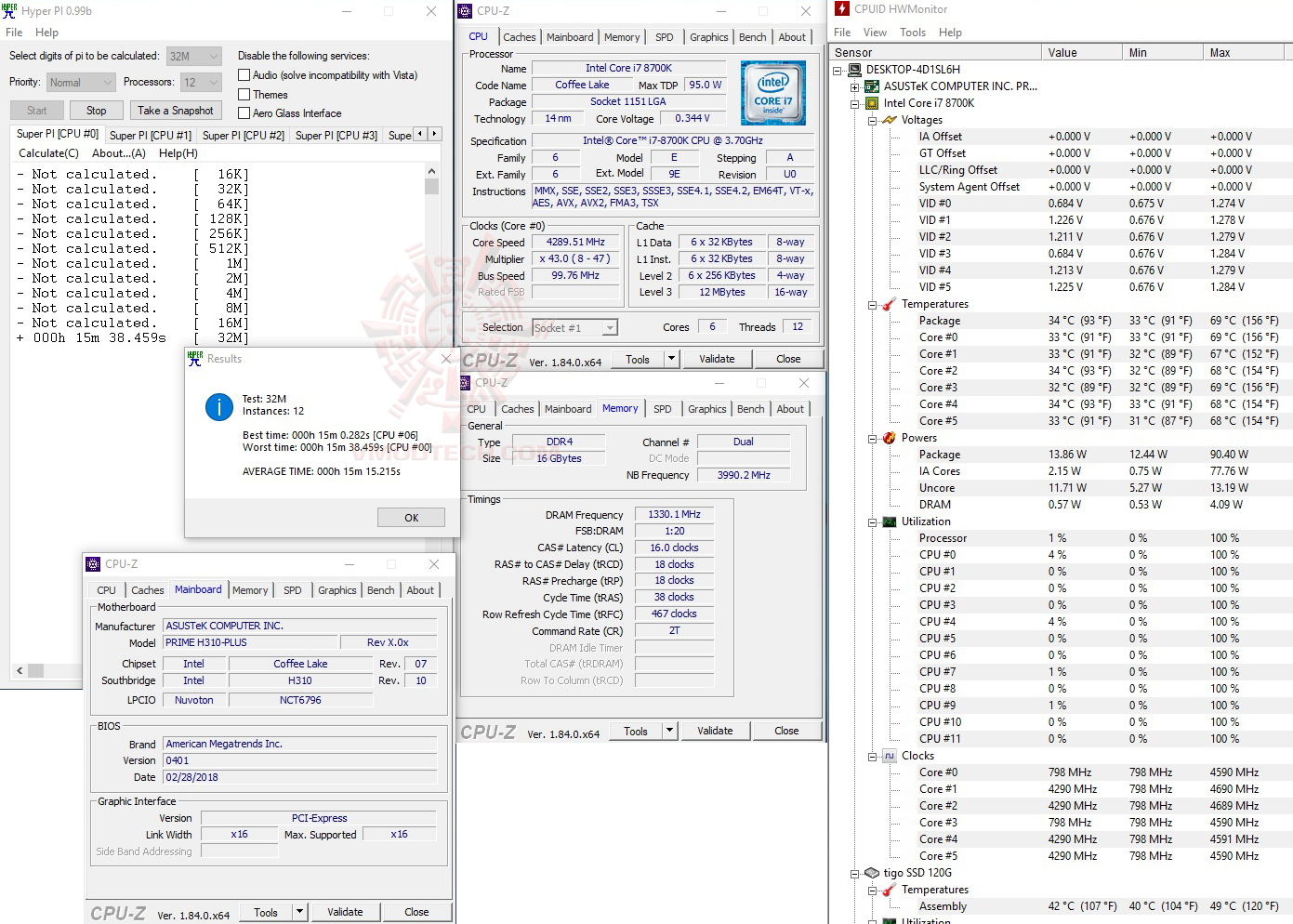Tick the Themes service checkbox
Viewport: 1293px width, 924px height.
pos(244,95)
